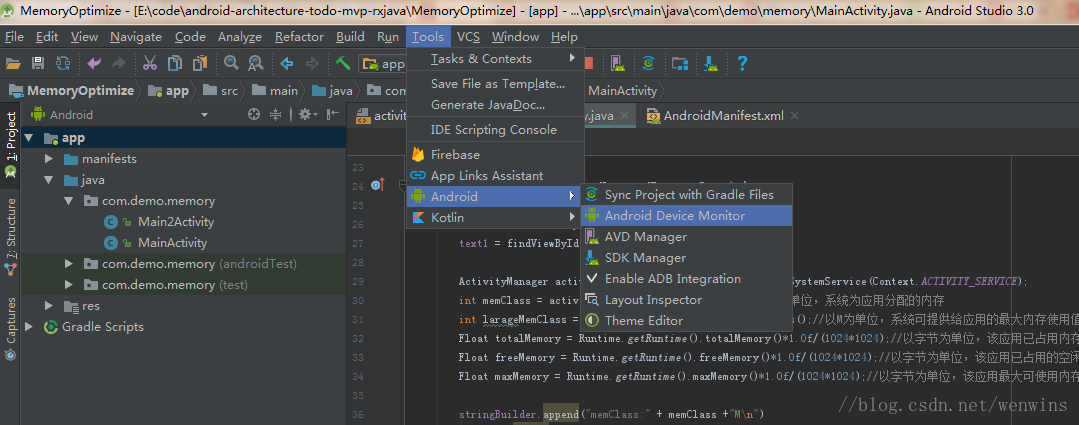Click the Collapse All icon in Project panel
Screen dimensions: 1079x425
[x=276, y=115]
